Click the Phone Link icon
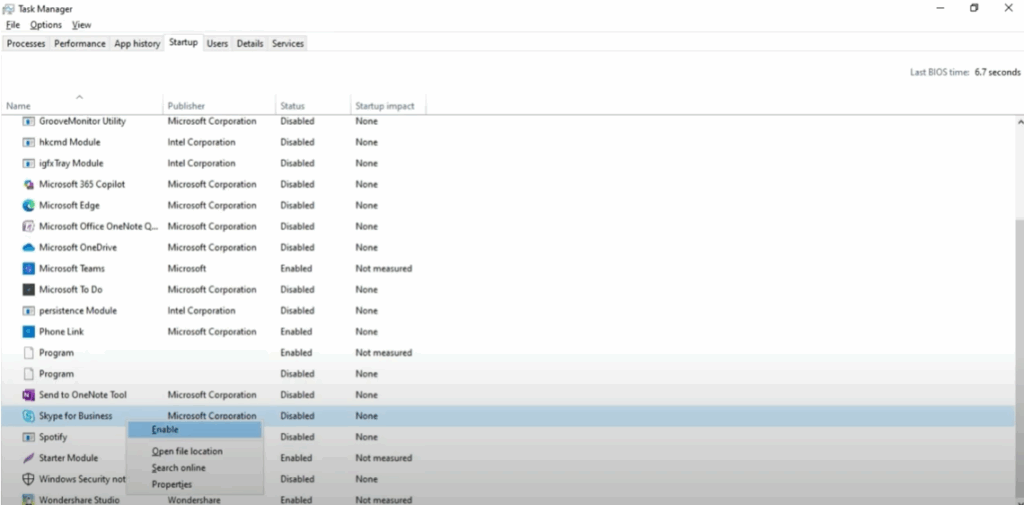Screen dimensions: 1024x505 [x=28, y=332]
